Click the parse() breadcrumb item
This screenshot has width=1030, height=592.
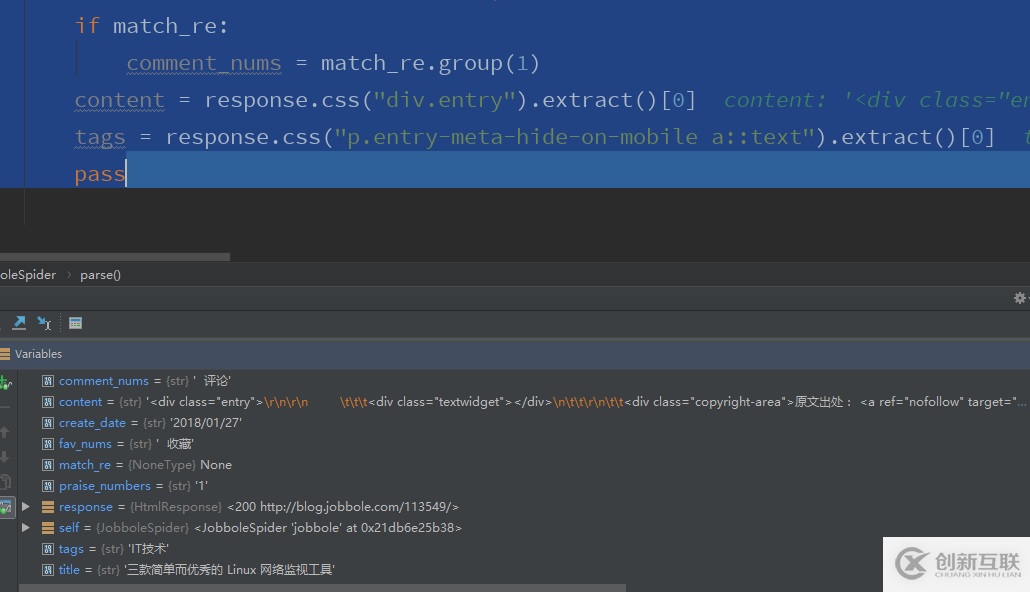tap(100, 275)
